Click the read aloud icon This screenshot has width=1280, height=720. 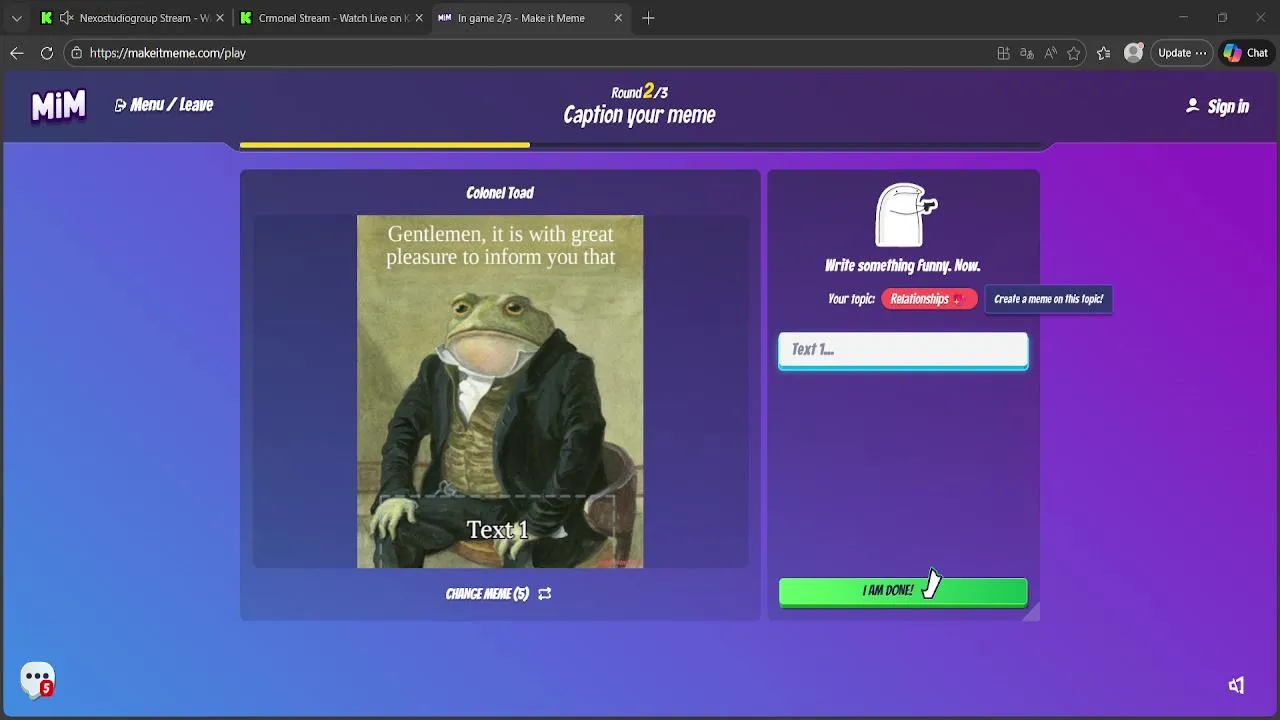point(1050,53)
